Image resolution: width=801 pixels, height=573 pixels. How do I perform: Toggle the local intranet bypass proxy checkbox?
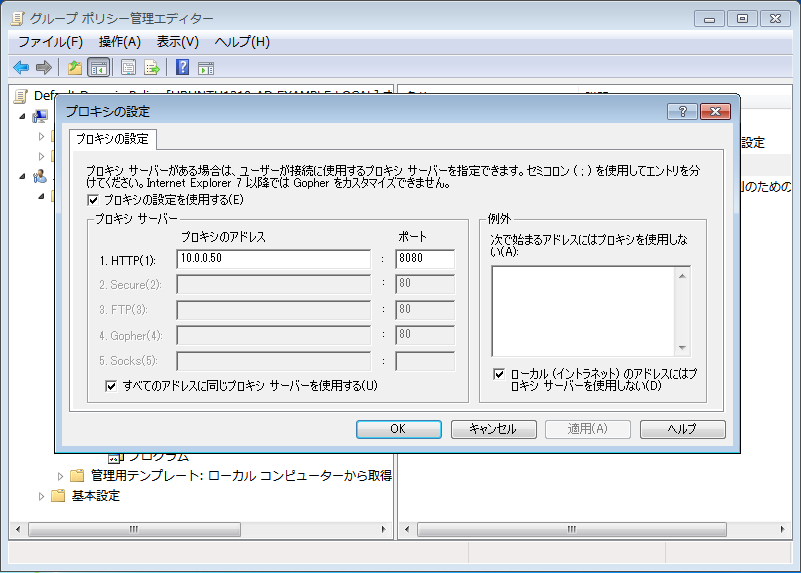click(x=499, y=373)
